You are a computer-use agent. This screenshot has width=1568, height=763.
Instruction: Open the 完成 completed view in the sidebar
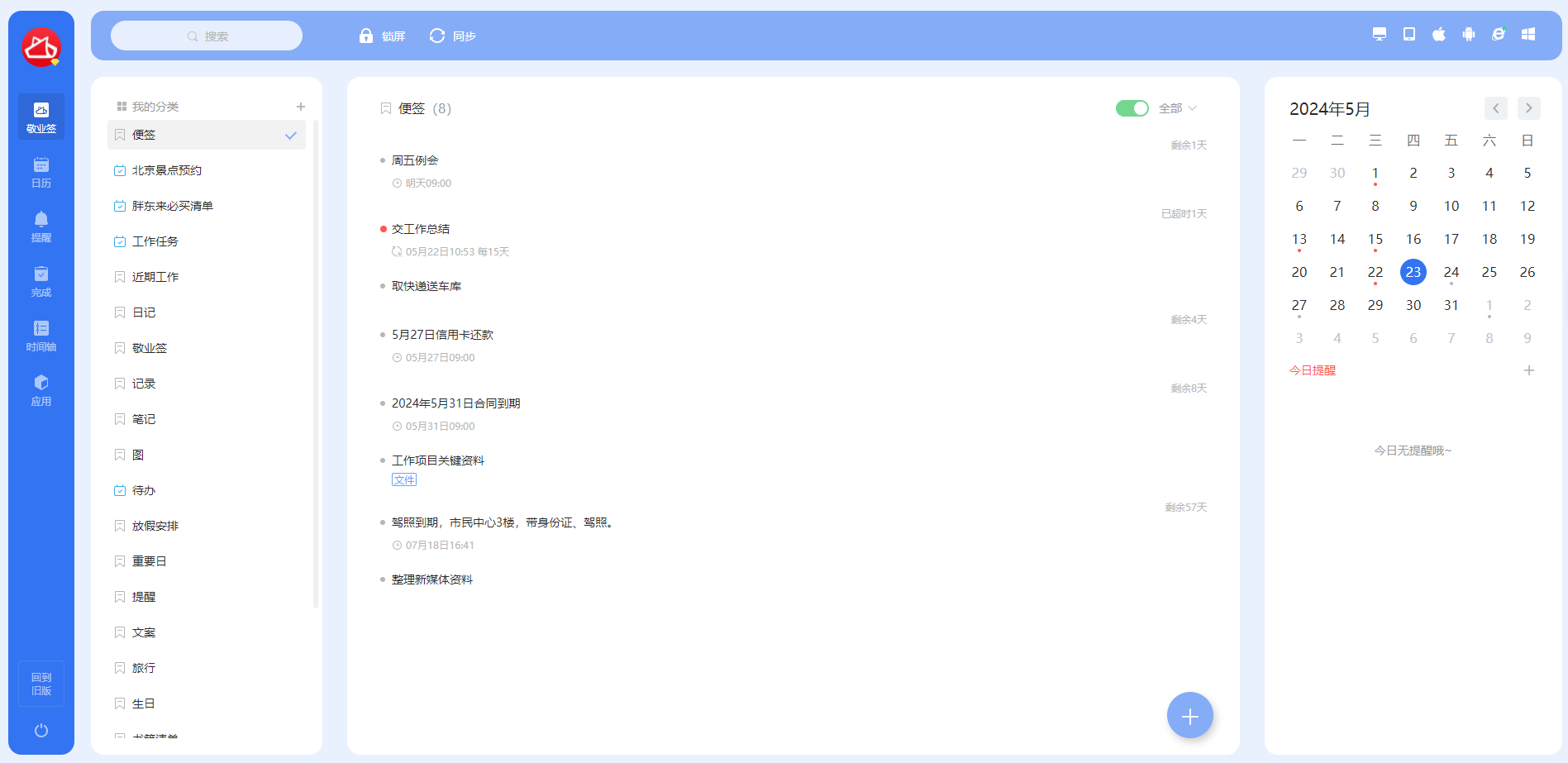tap(41, 281)
